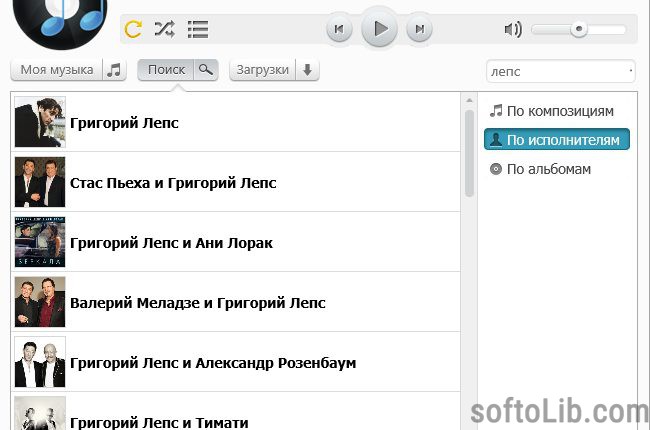Click the Александр Розенбаум duet thumbnail
Image resolution: width=650 pixels, height=430 pixels.
[40, 362]
